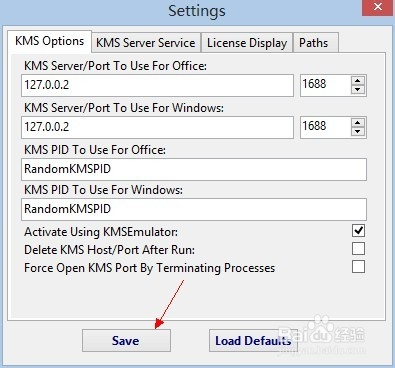The image size is (395, 368).
Task: Click the KMS PID for Windows field
Action: coord(194,209)
